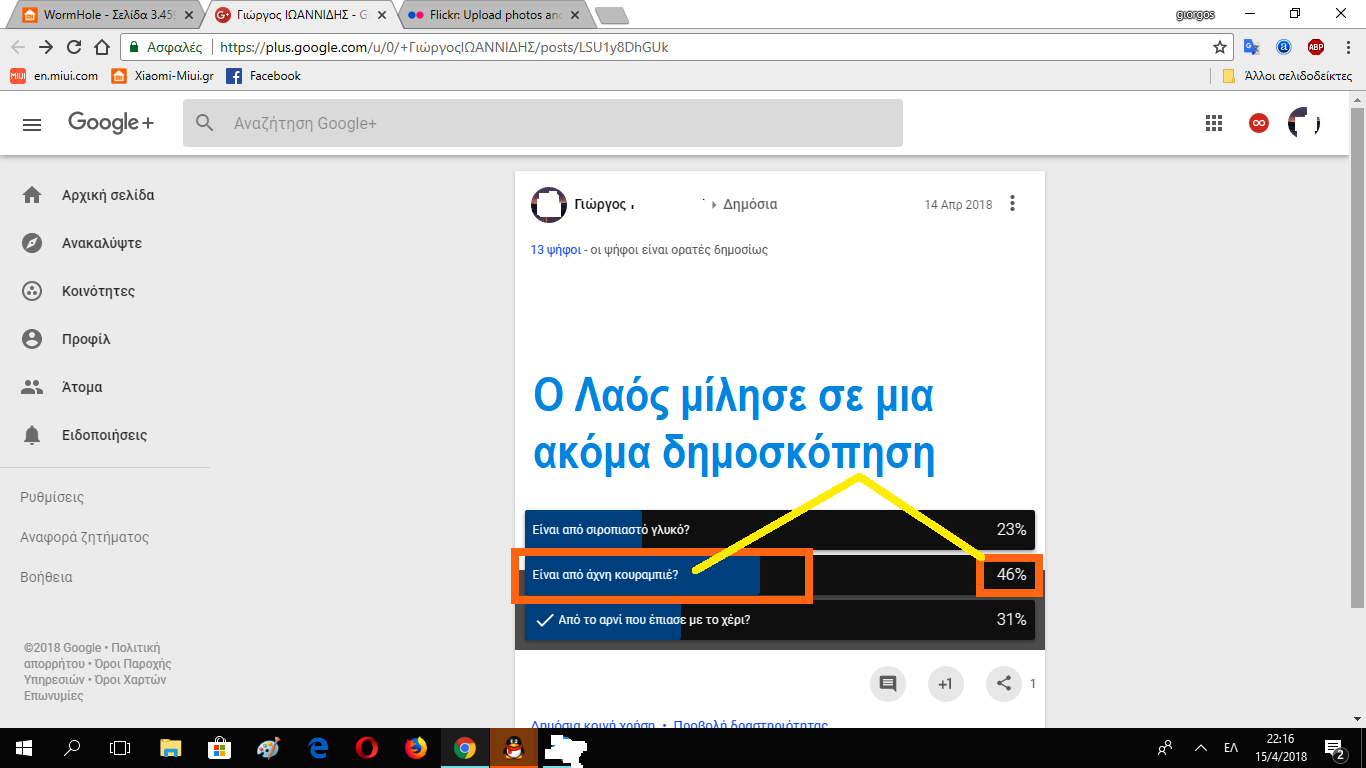The width and height of the screenshot is (1366, 768).
Task: Expand the "Άλλοι σελιδοδείκτες" bookmarks folder
Action: pyautogui.click(x=1287, y=76)
